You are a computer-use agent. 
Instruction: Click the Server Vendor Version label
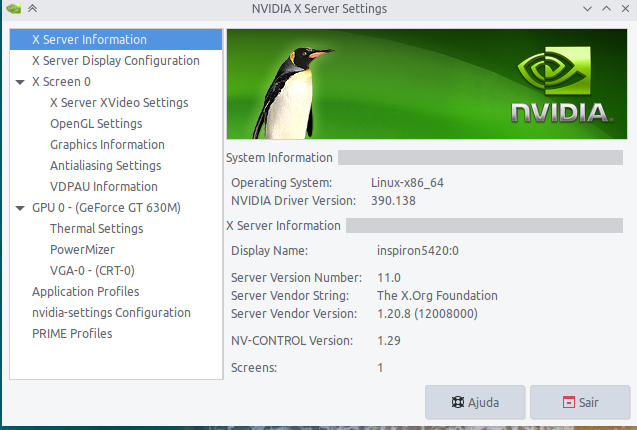(294, 314)
